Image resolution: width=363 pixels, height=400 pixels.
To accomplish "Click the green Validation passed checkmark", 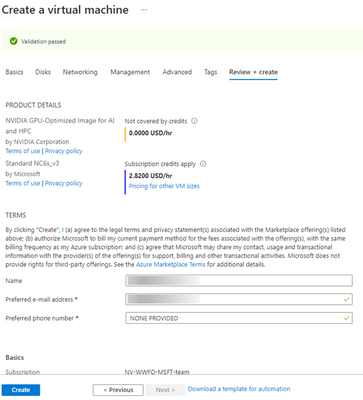I will click(x=14, y=41).
